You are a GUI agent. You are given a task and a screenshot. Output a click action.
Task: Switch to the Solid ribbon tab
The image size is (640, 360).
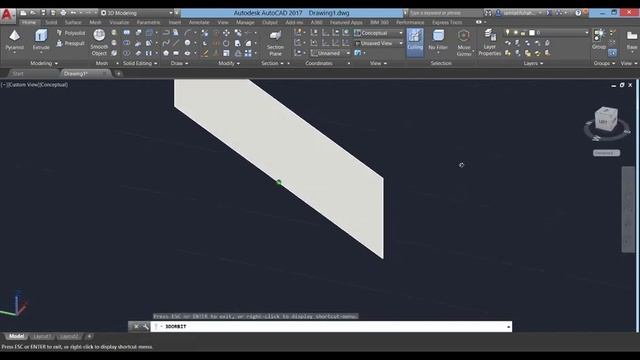click(x=51, y=22)
